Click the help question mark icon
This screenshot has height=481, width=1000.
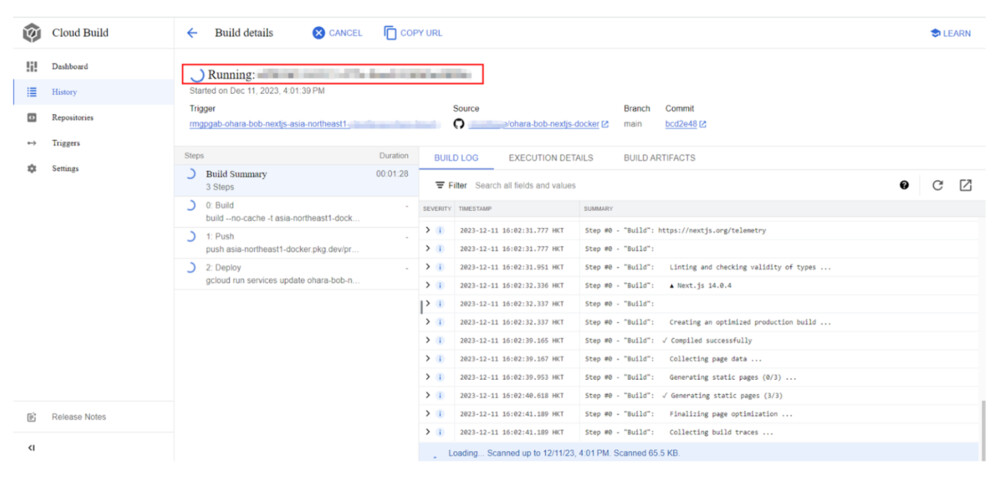[x=904, y=185]
